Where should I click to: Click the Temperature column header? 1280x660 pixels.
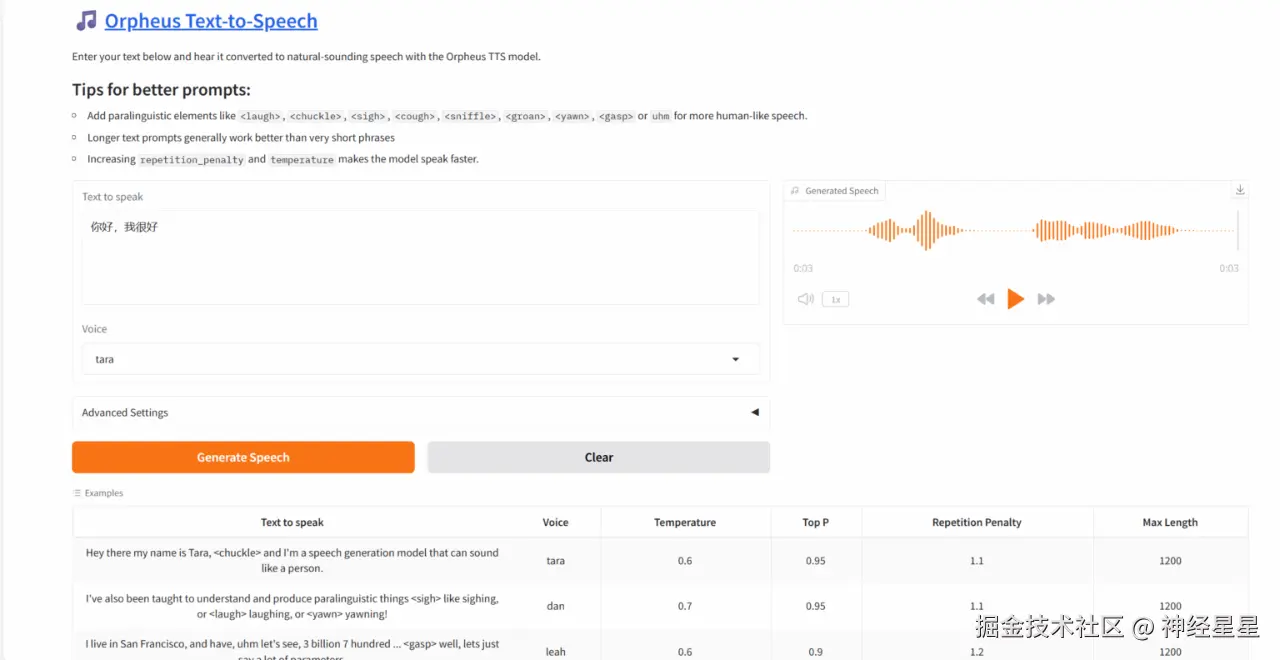click(685, 522)
